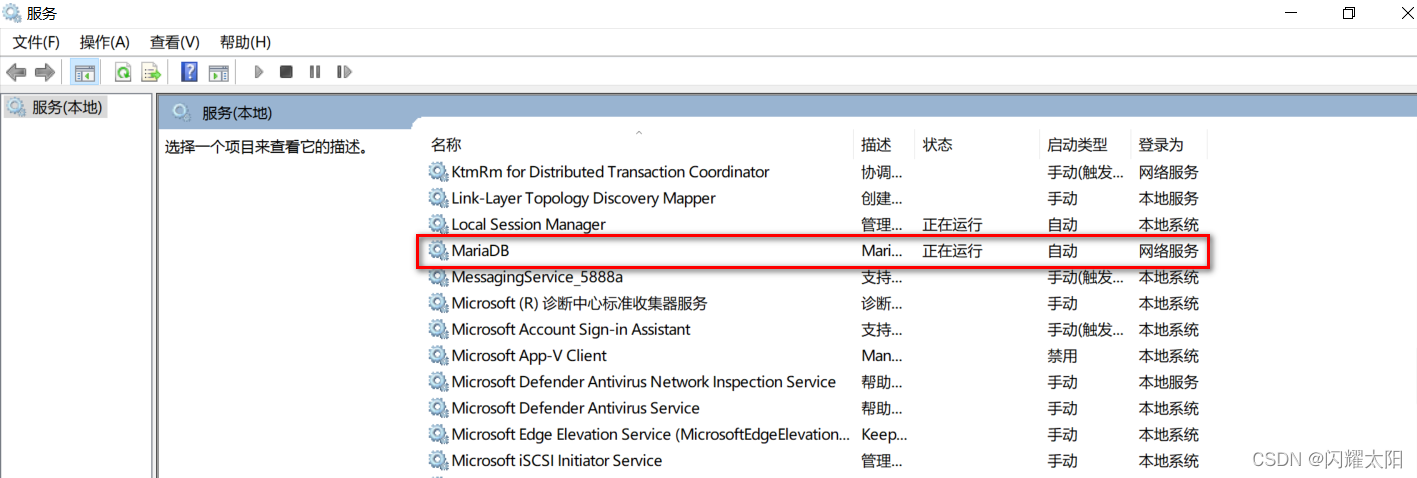Open the 查看(V) menu

pyautogui.click(x=175, y=42)
